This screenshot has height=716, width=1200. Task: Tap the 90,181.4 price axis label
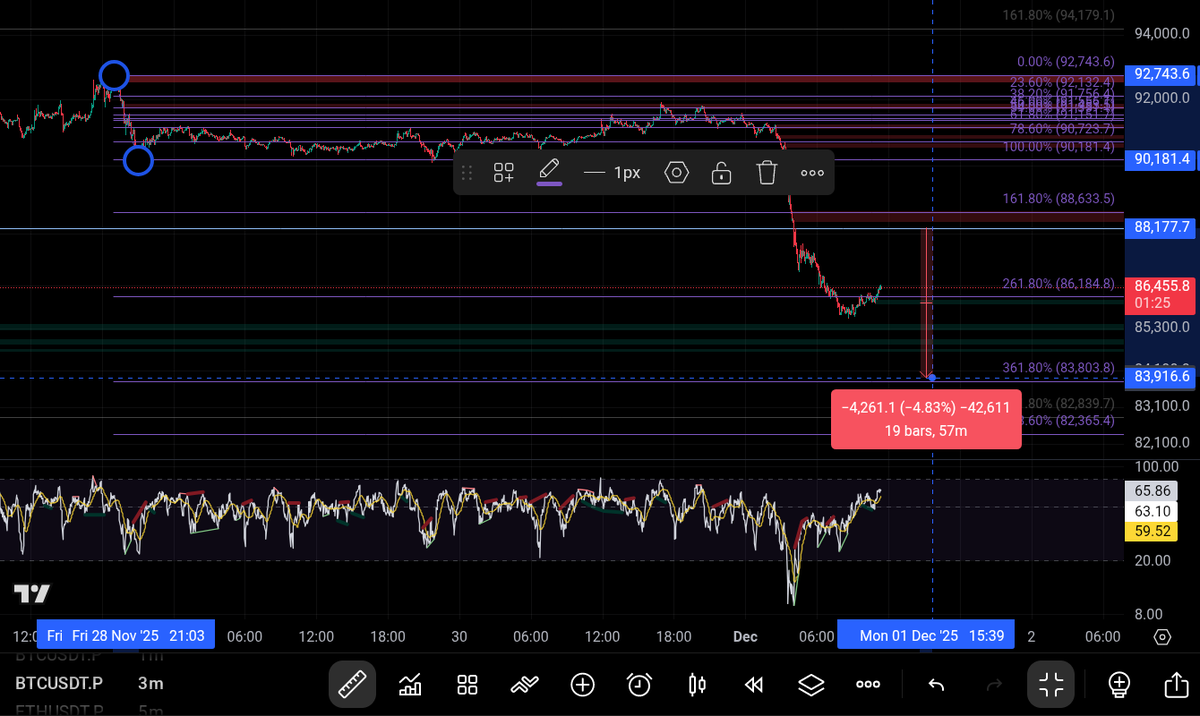coord(1162,159)
